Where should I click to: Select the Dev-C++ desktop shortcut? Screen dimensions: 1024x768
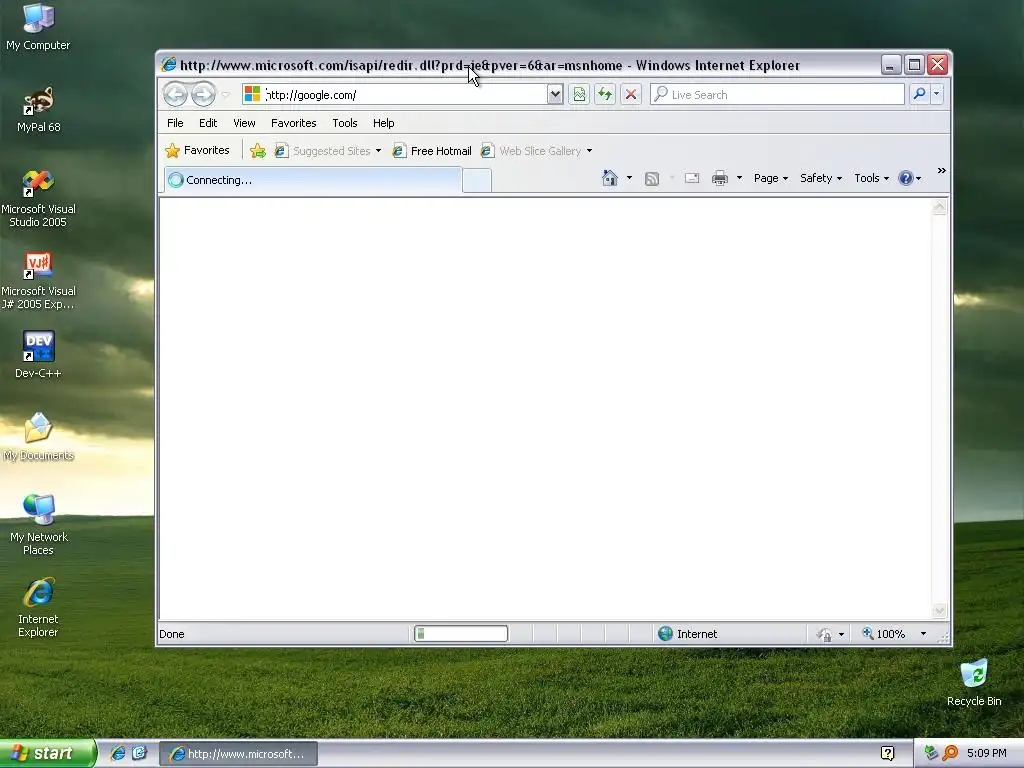(x=38, y=355)
